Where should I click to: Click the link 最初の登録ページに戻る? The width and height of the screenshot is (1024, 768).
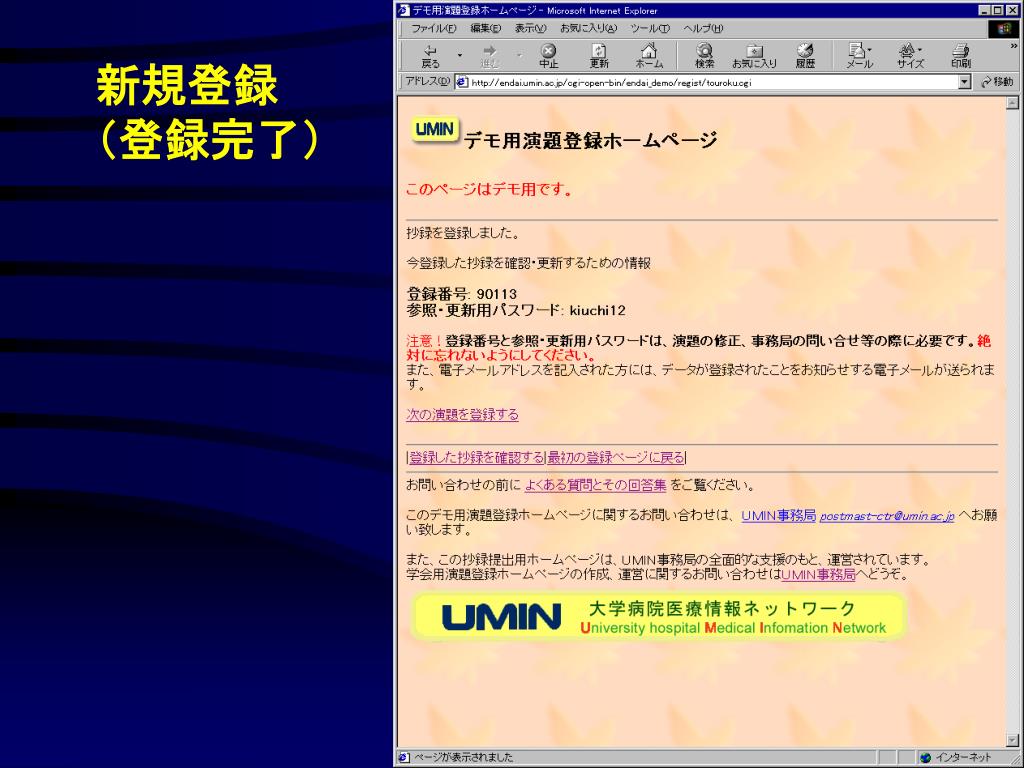[616, 458]
